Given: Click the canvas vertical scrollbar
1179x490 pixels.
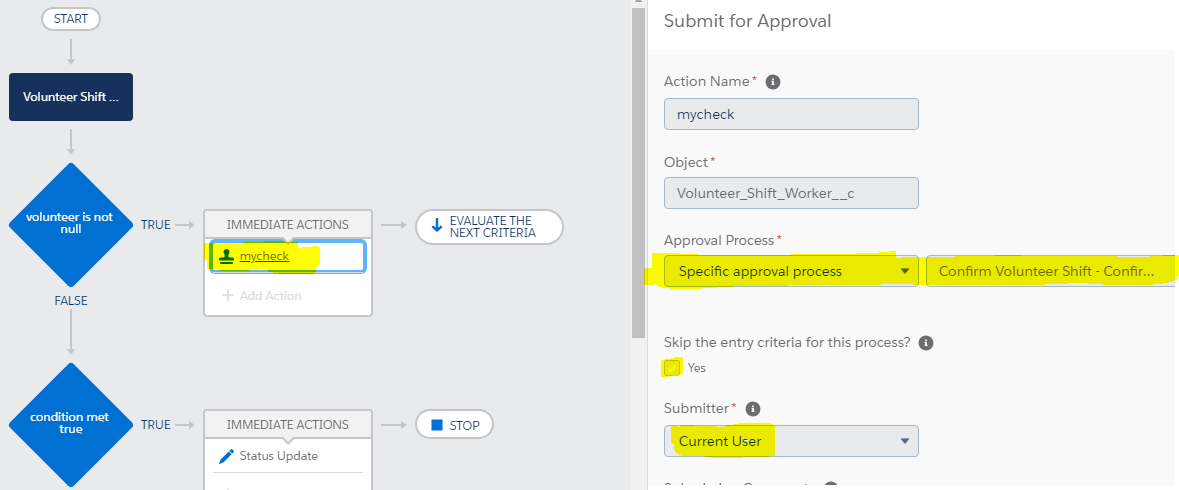Looking at the screenshot, I should [x=638, y=170].
